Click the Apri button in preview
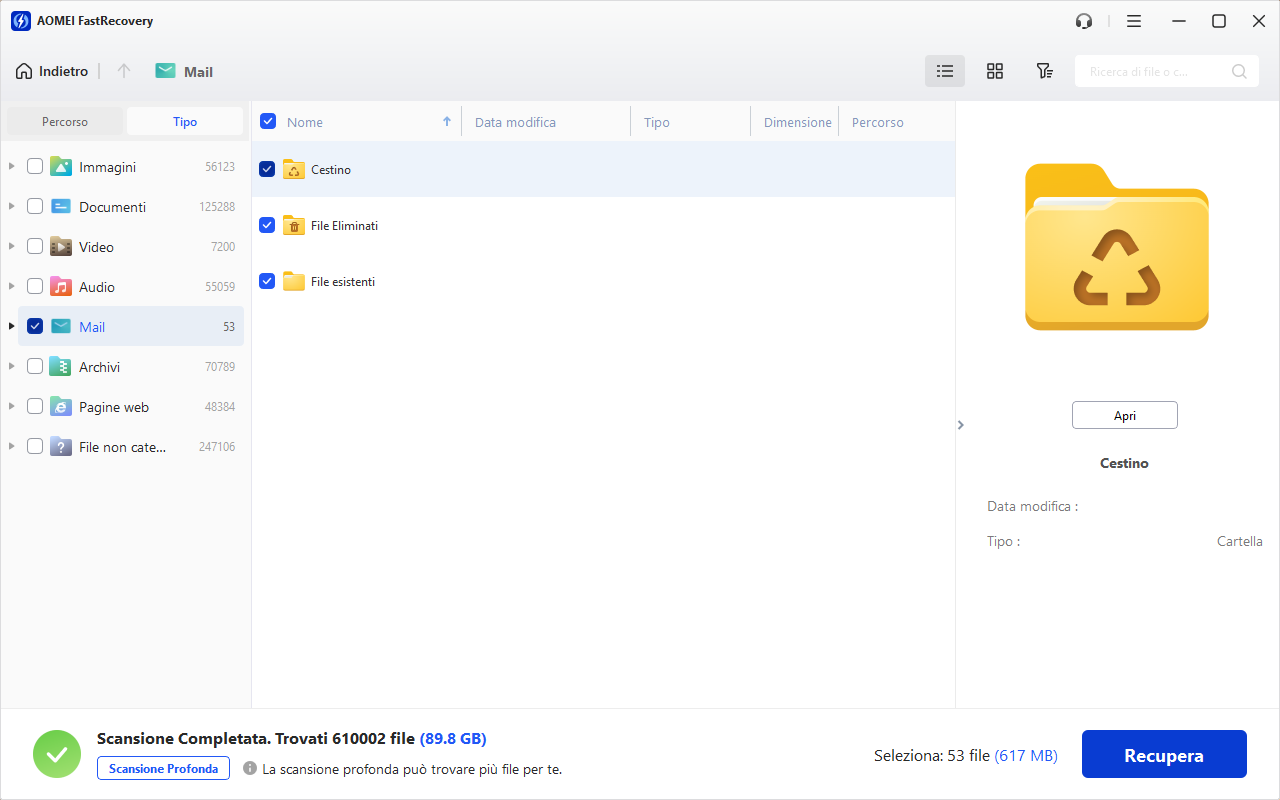This screenshot has height=800, width=1280. tap(1125, 415)
